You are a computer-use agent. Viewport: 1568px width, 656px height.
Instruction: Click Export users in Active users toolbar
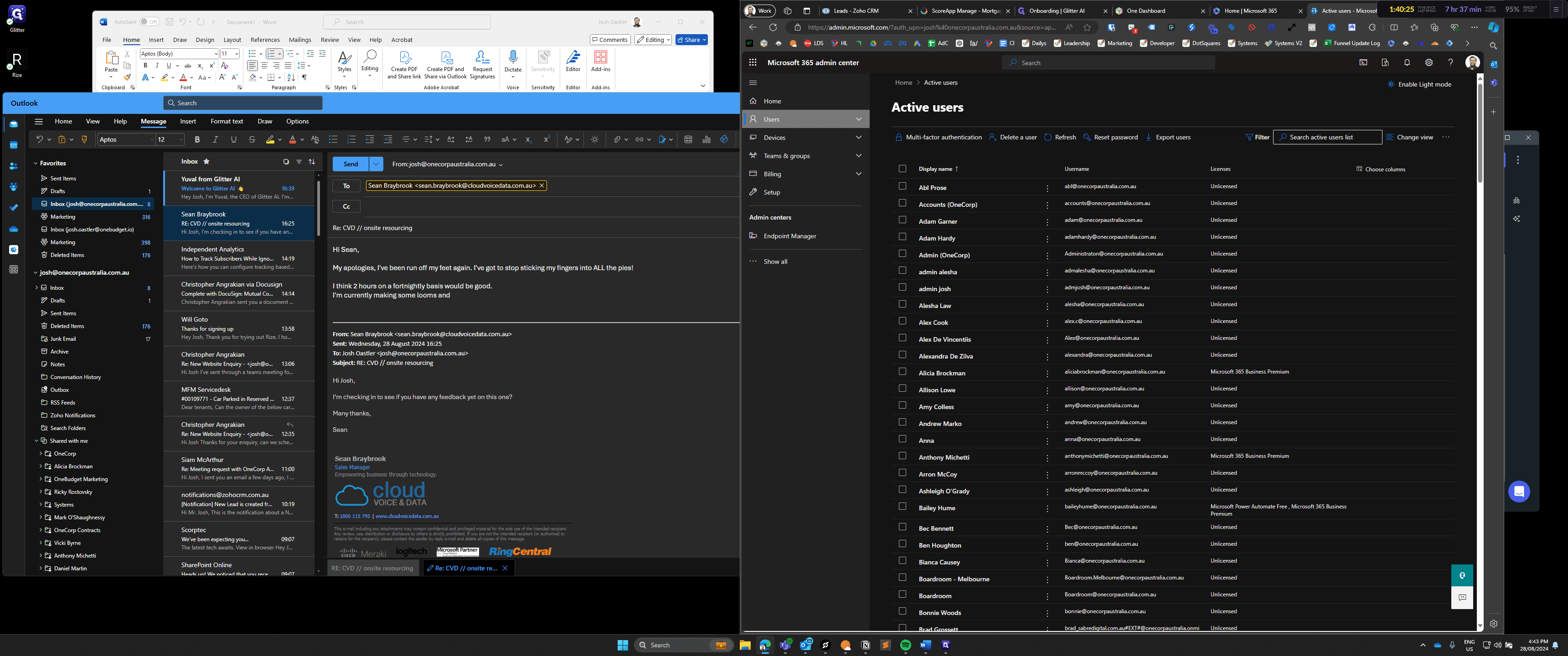[x=1167, y=138]
